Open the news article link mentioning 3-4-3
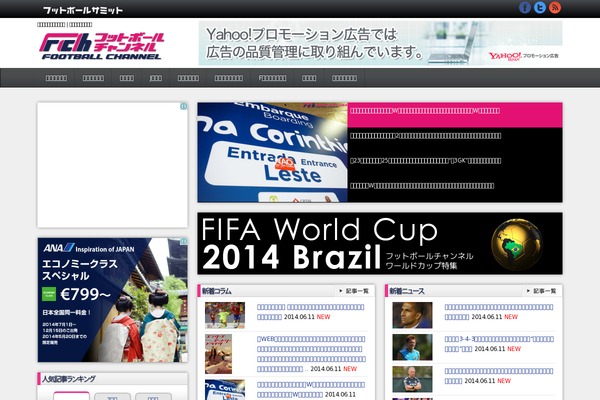Viewport: 600px width, 400px height. (x=499, y=344)
